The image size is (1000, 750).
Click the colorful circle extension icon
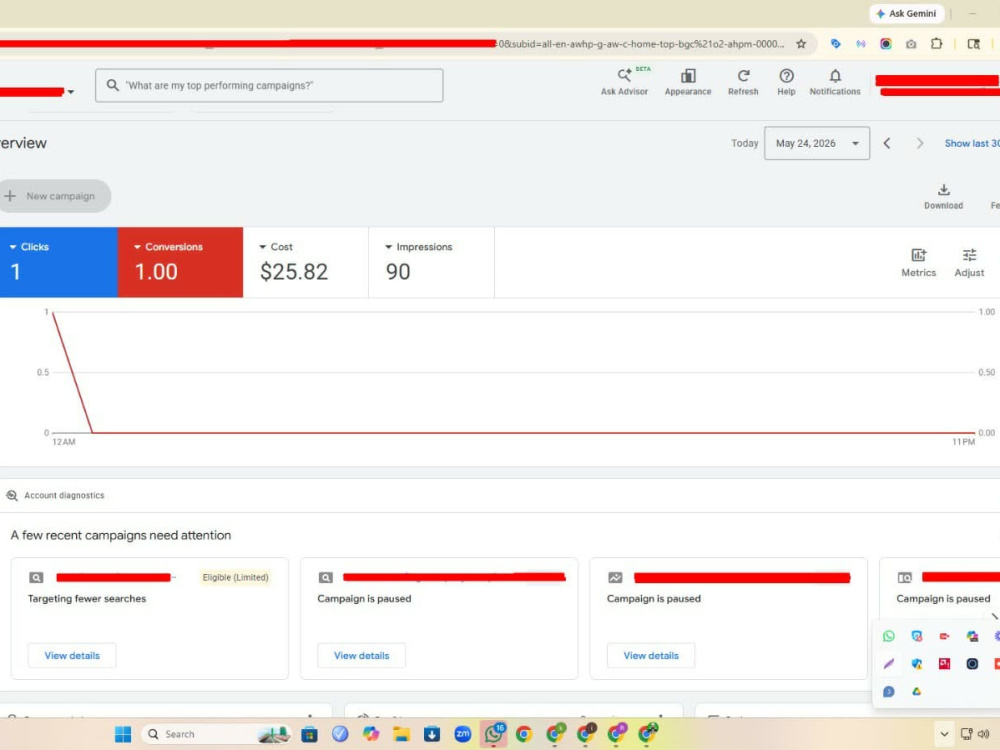coord(886,44)
